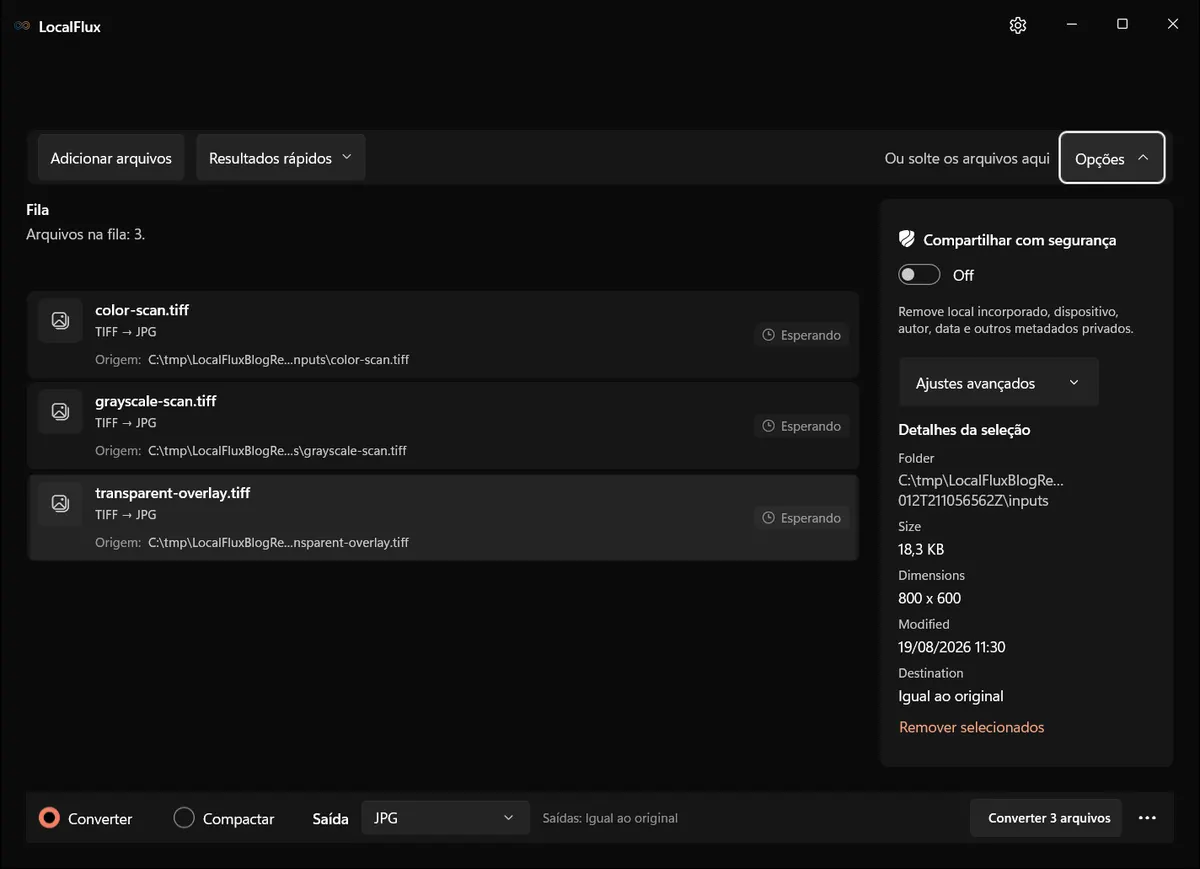1200x869 pixels.
Task: Click Ou solte os arquivos aqui text
Action: [967, 158]
